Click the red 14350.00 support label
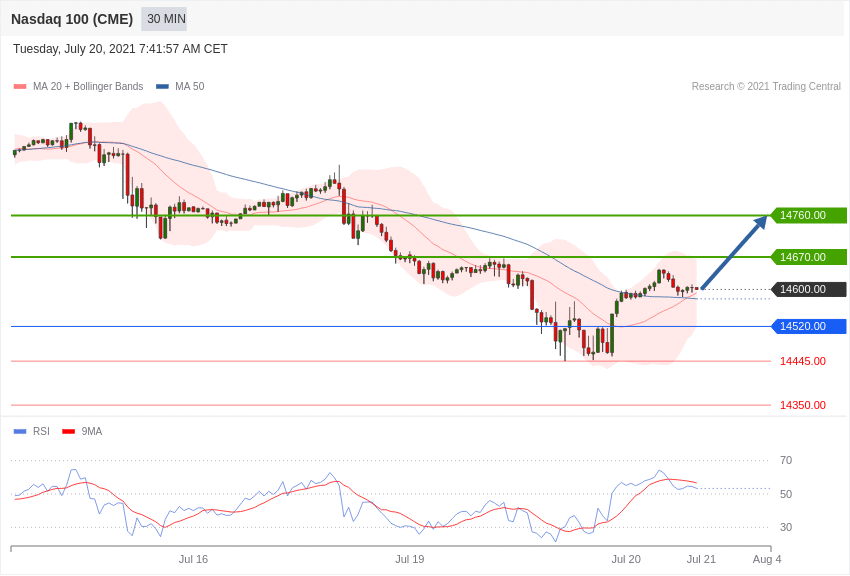The width and height of the screenshot is (850, 576). tap(802, 405)
